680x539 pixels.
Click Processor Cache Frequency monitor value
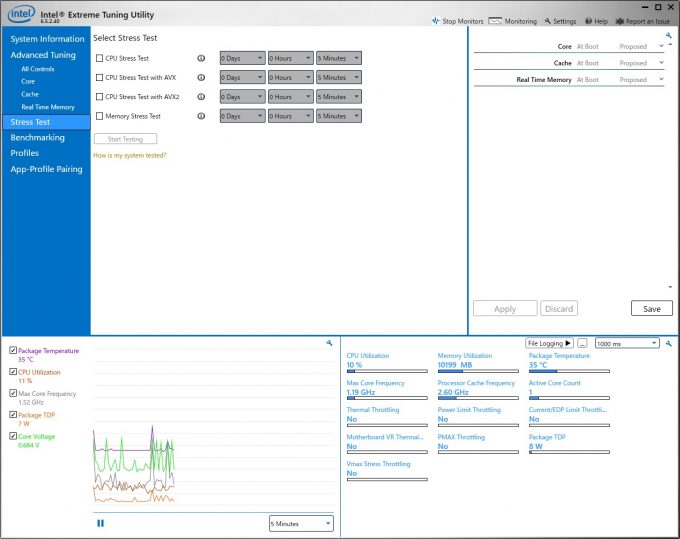click(x=453, y=392)
